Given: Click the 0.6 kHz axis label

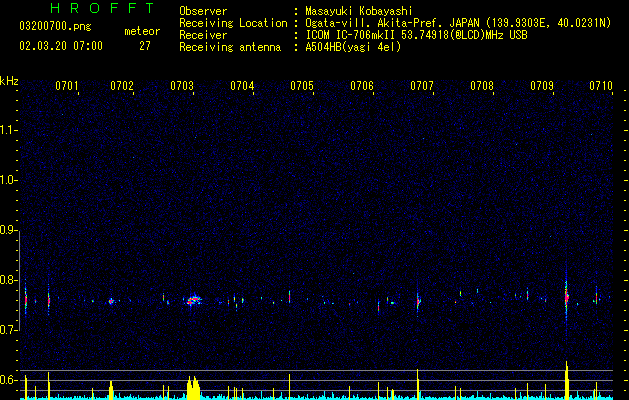Looking at the screenshot, I should point(8,380).
